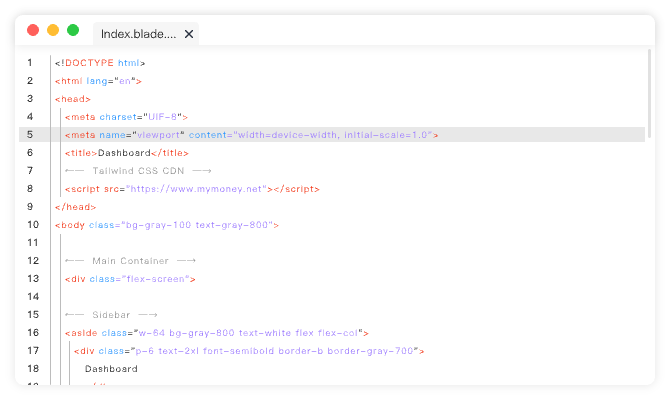670x400 pixels.
Task: Click the closing head tag
Action: click(x=75, y=207)
